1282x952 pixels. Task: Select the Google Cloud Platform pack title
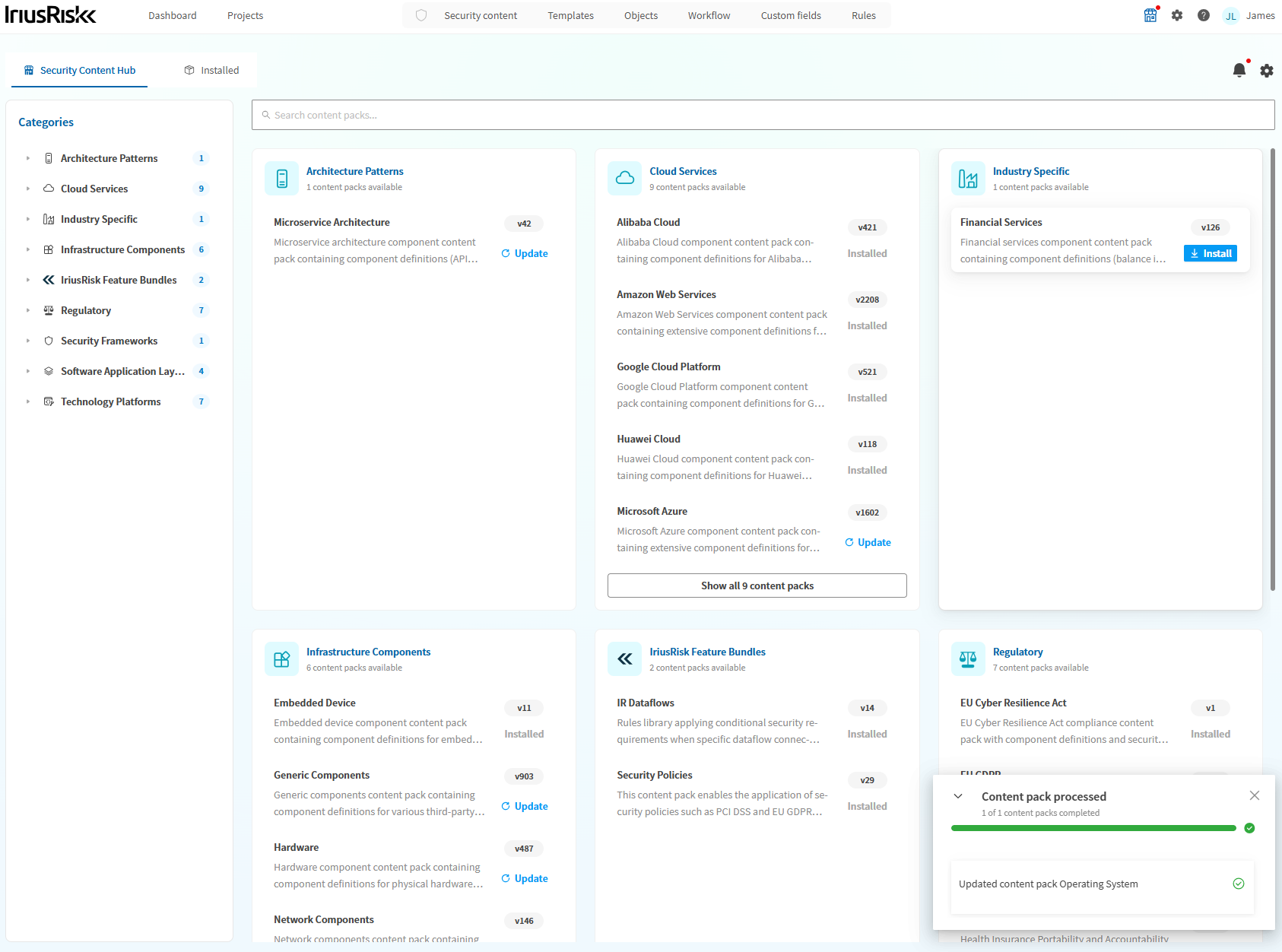(x=668, y=367)
